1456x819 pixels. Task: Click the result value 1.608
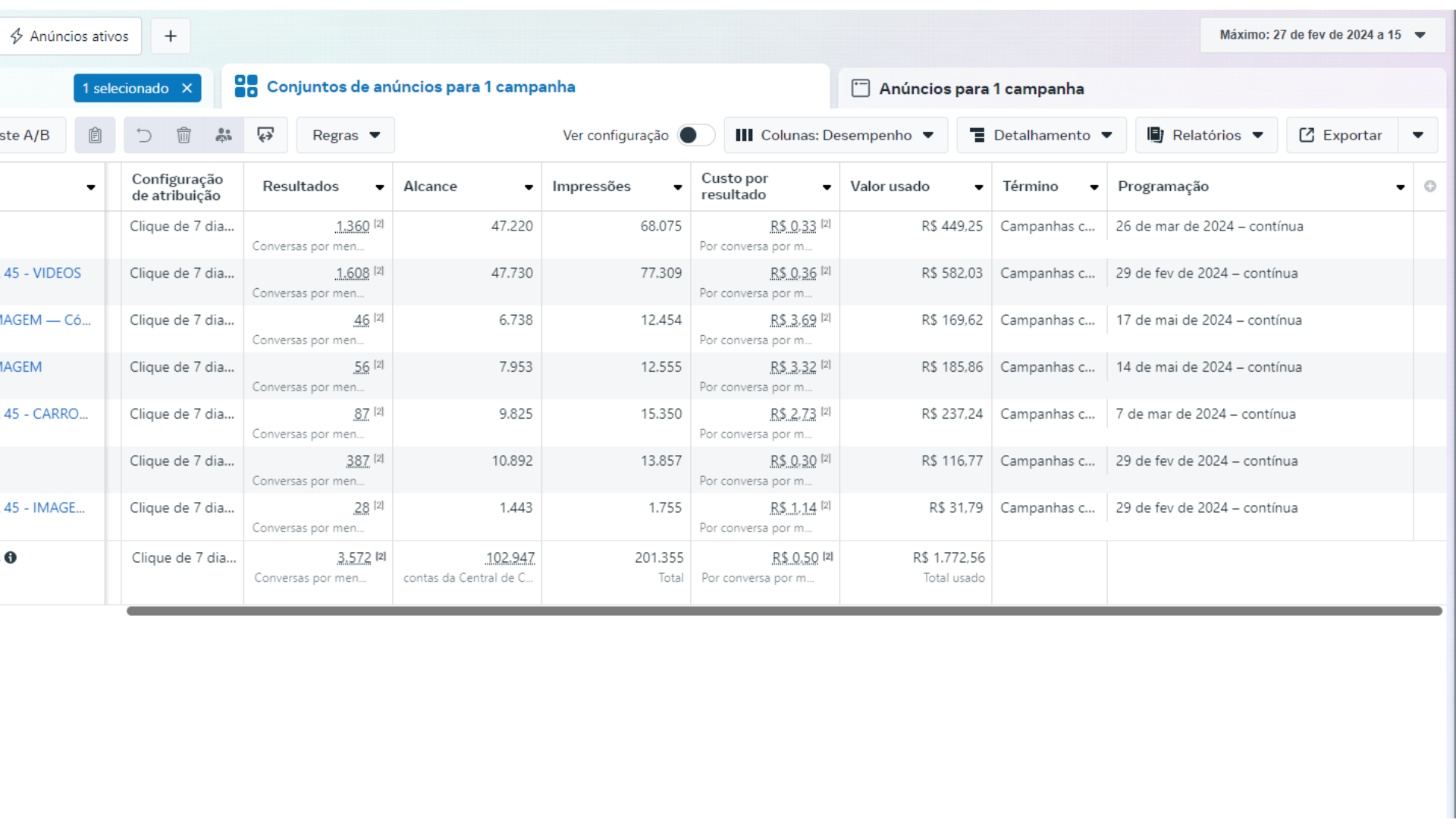pos(353,274)
